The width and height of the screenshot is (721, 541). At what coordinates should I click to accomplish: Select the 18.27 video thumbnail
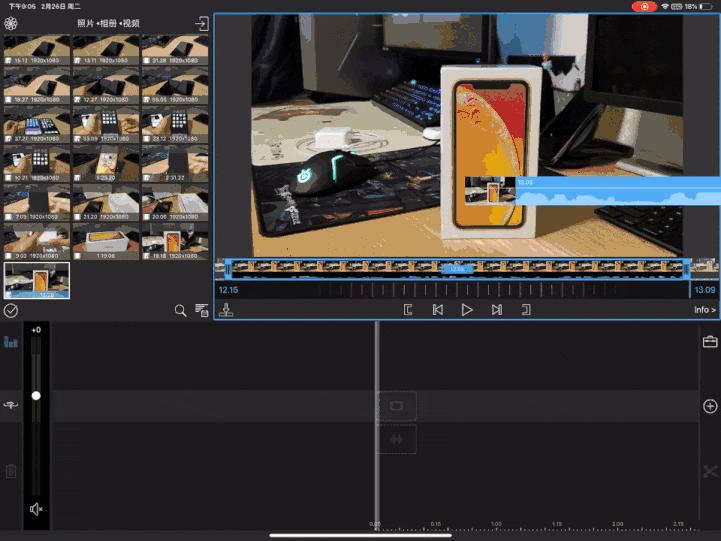37,86
